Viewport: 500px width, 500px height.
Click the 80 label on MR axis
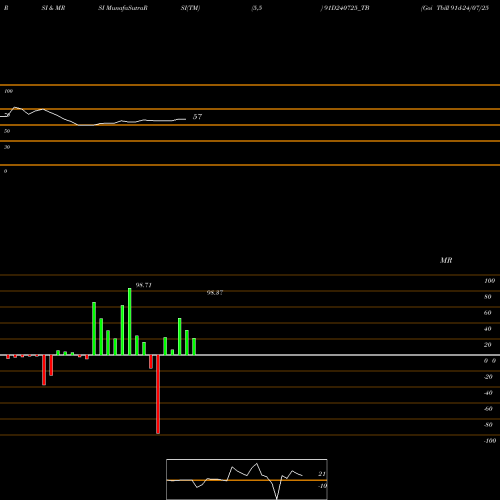click(488, 297)
